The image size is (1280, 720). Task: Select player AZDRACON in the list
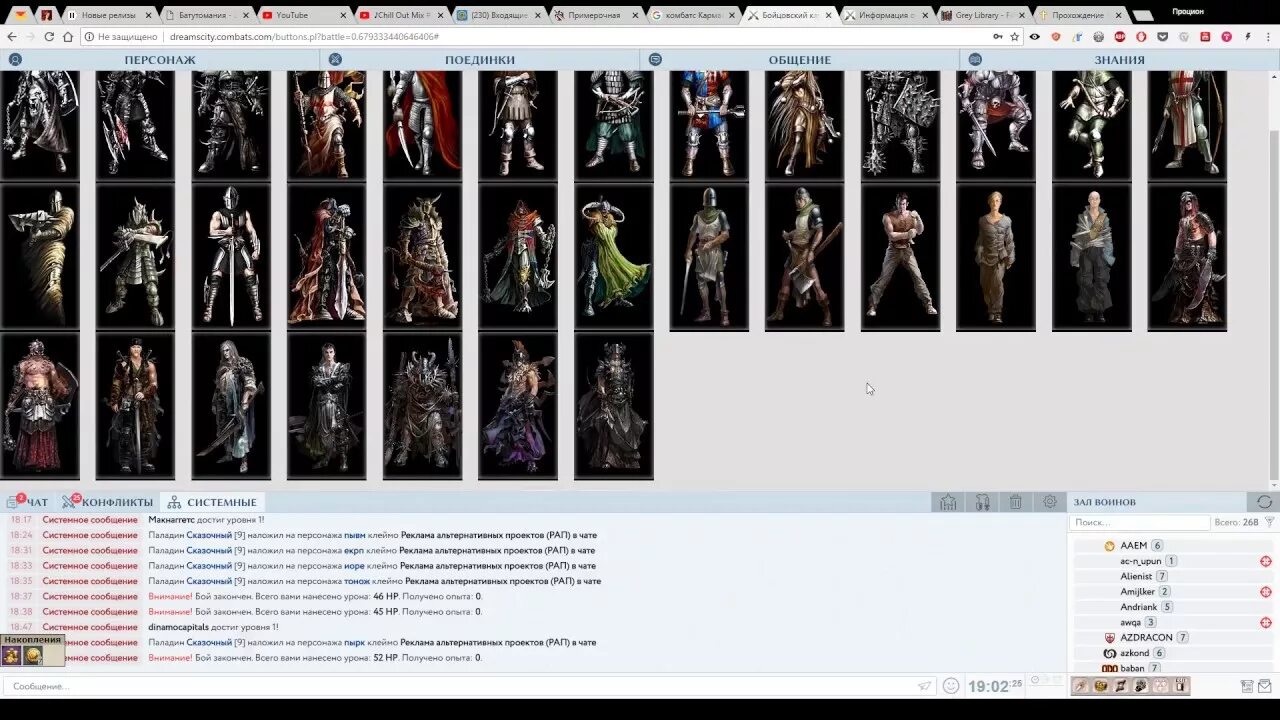click(1146, 637)
